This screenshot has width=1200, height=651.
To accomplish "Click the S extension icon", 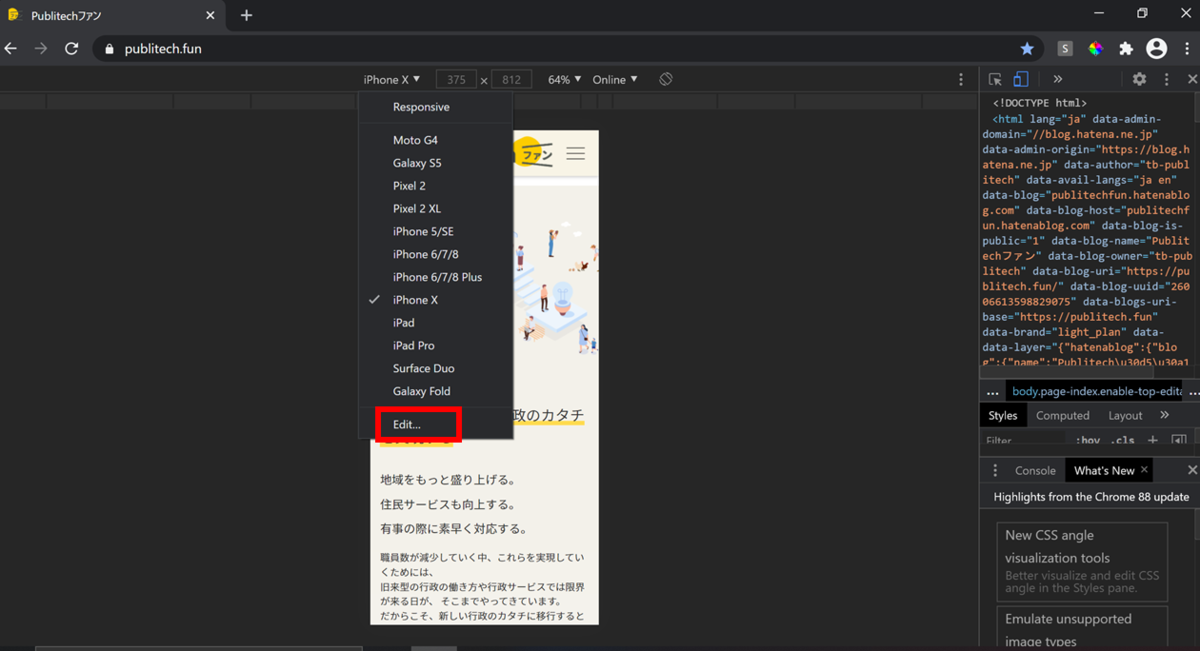I will [x=1065, y=48].
